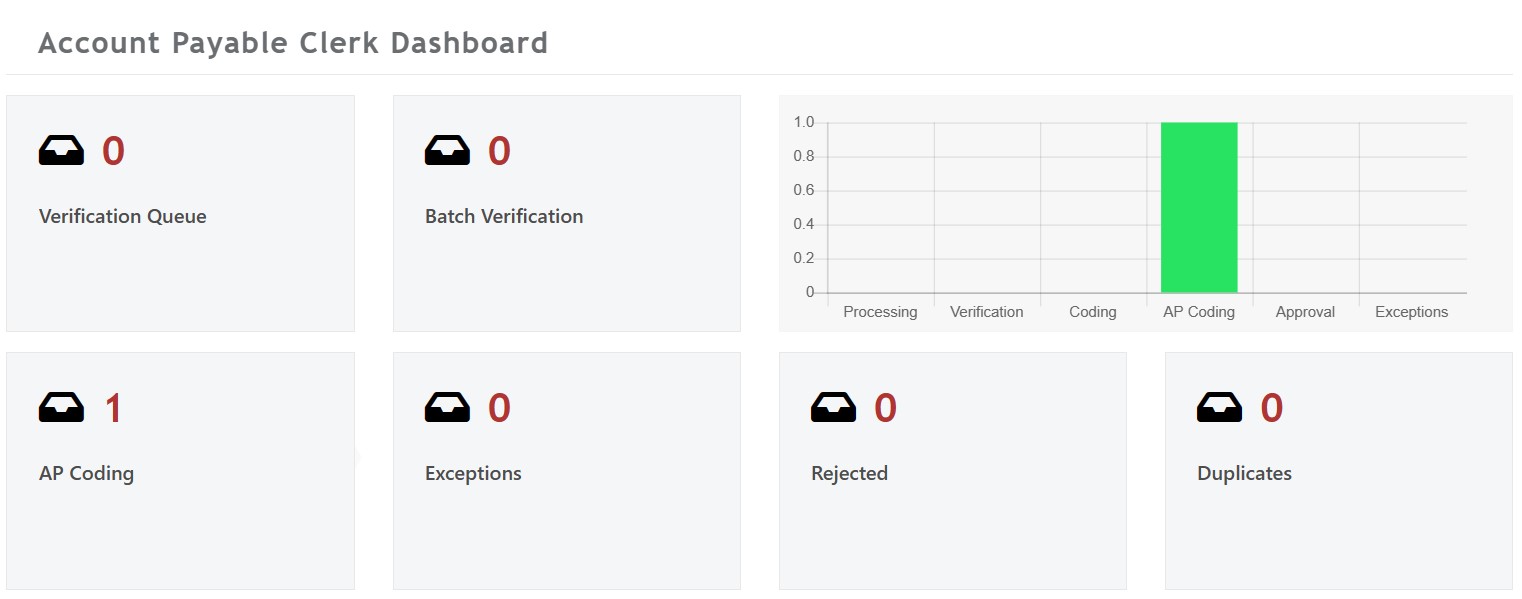Click the dashboard title heading

point(293,42)
